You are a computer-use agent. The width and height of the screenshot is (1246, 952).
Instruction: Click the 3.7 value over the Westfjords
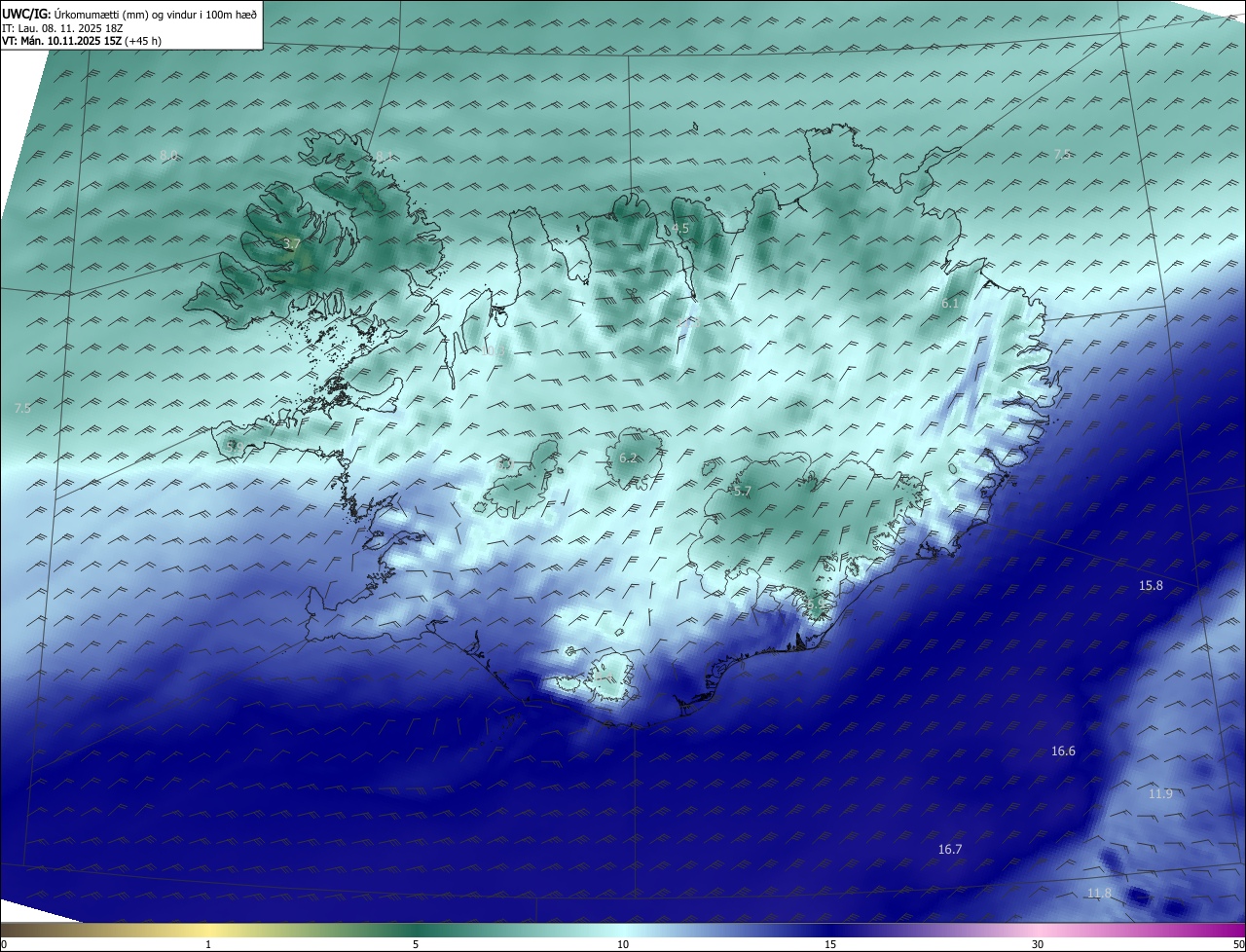(x=291, y=244)
